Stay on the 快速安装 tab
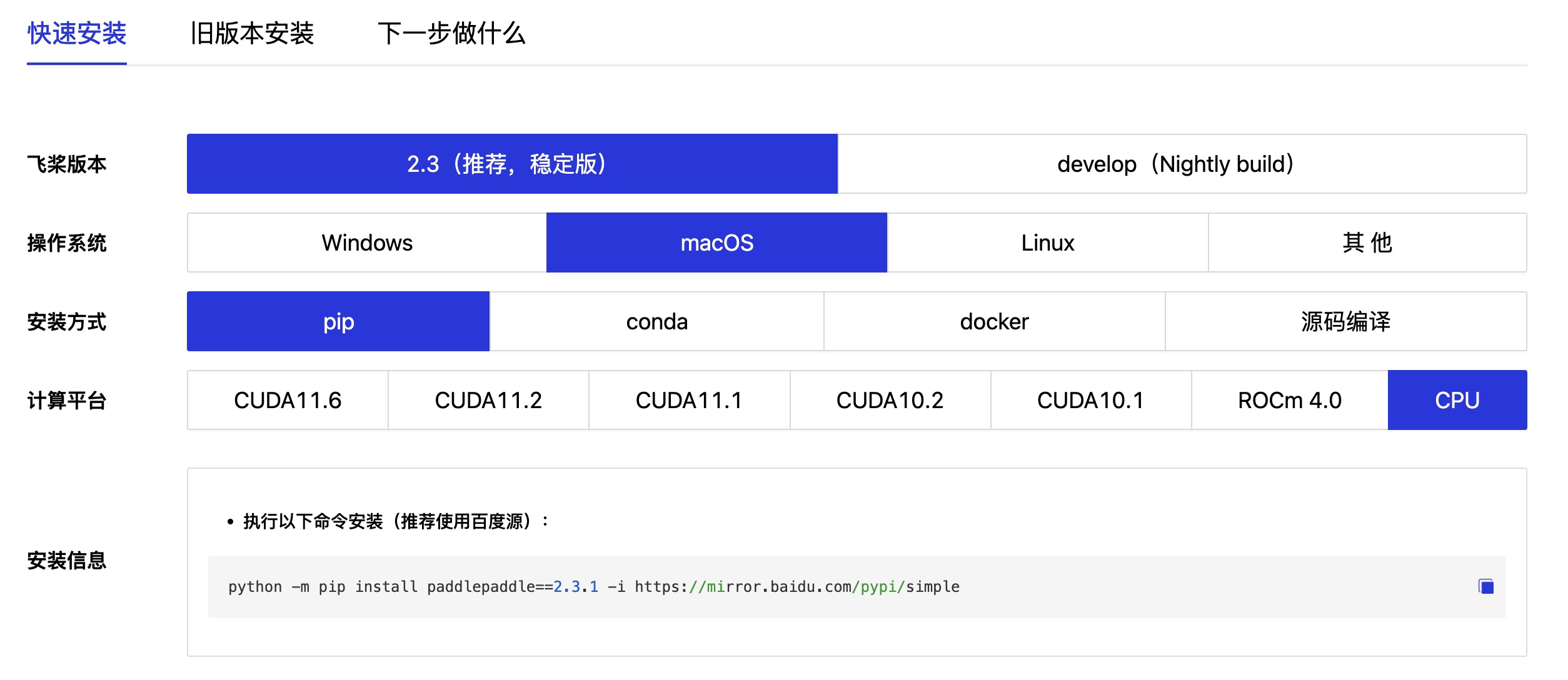This screenshot has height=680, width=1568. click(x=76, y=34)
